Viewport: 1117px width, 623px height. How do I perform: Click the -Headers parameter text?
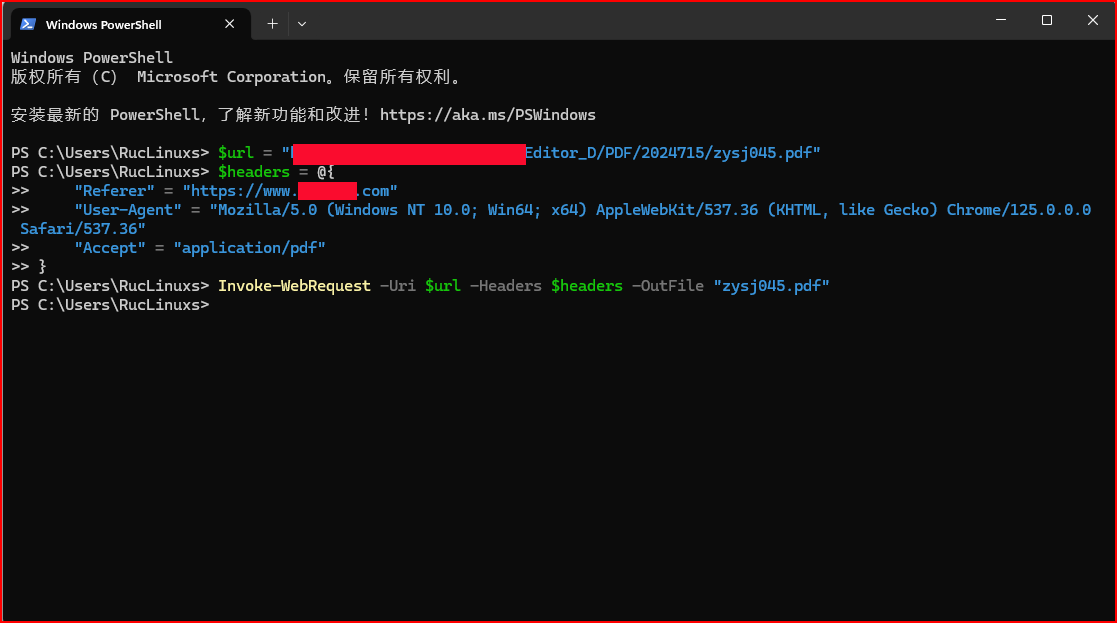[x=506, y=286]
